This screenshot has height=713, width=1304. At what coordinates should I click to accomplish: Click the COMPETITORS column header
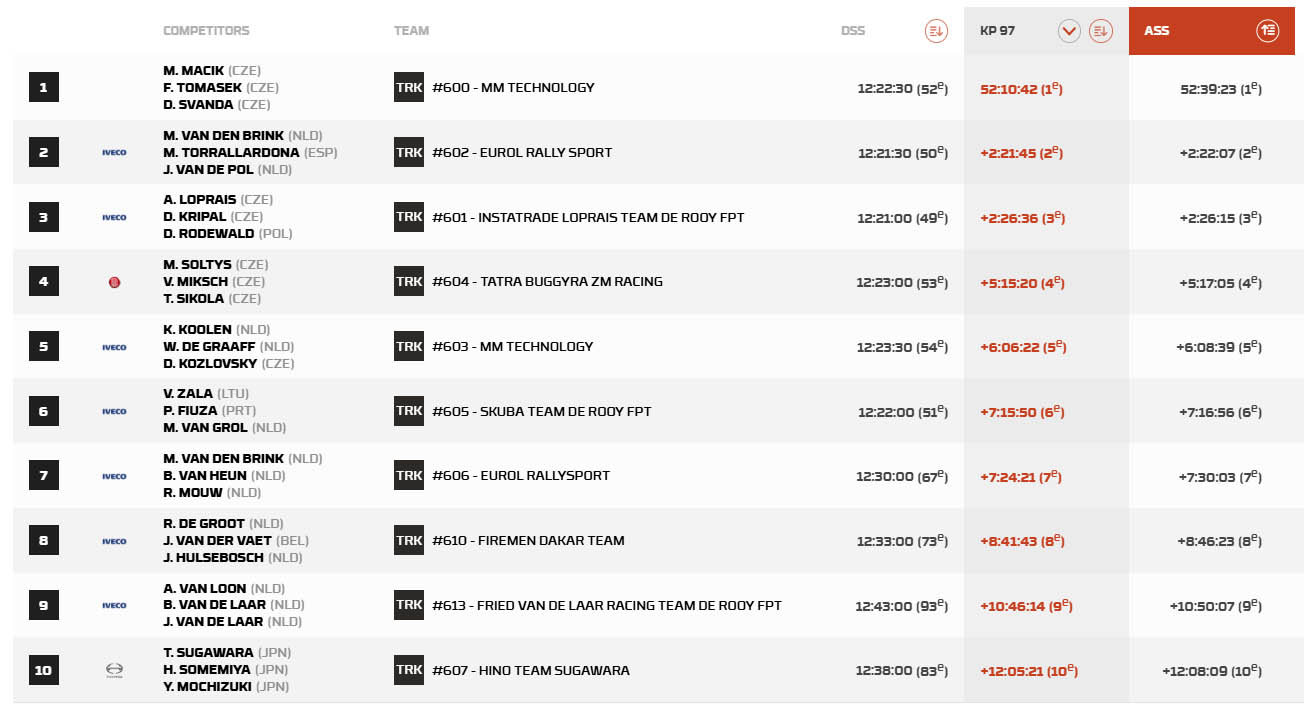[x=206, y=31]
